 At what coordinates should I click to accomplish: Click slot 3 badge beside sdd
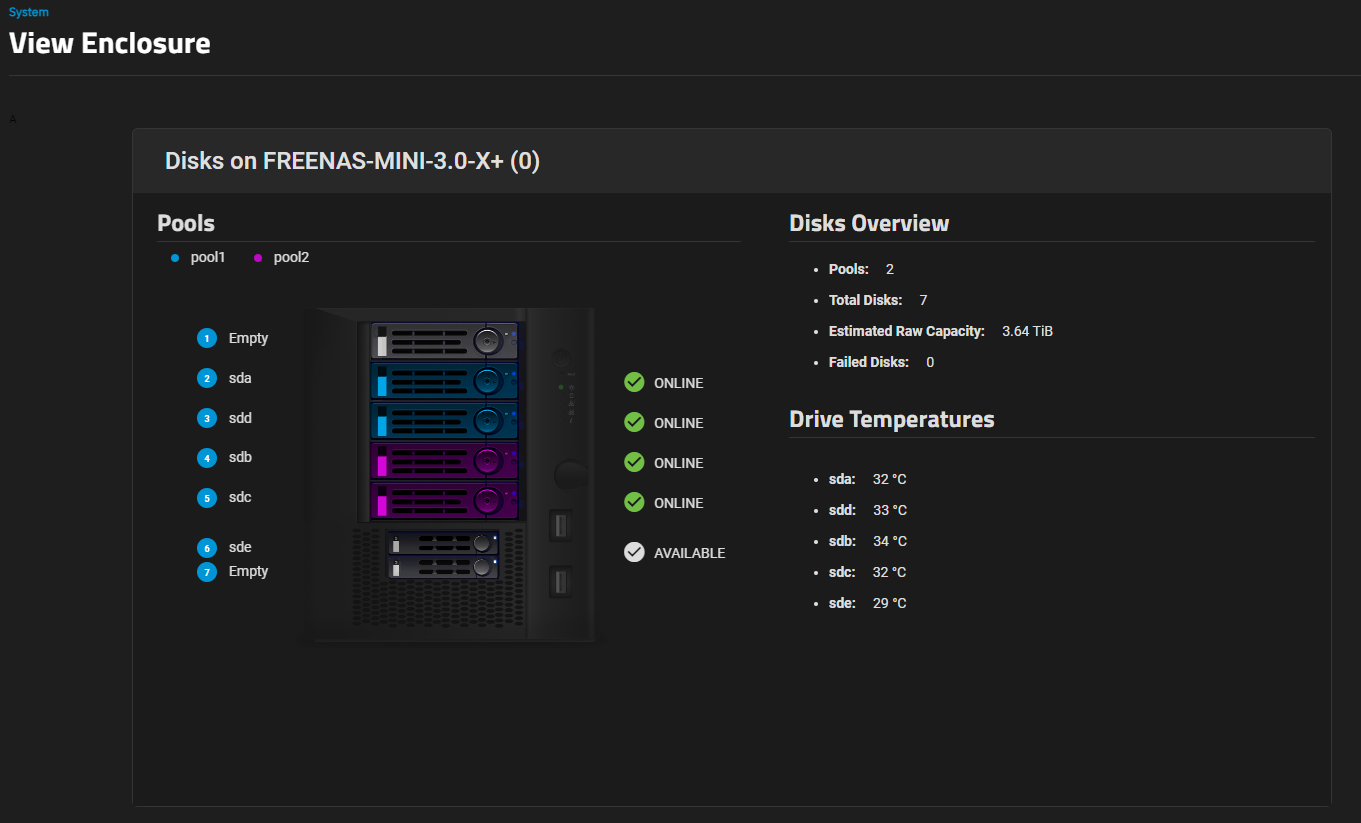[207, 418]
